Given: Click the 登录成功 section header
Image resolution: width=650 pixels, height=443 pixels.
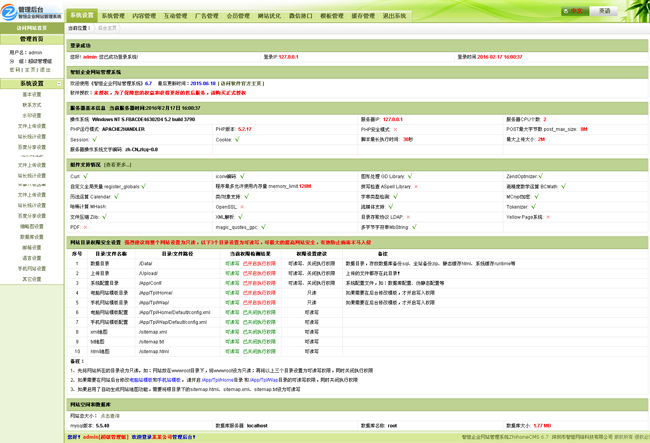Looking at the screenshot, I should coord(357,46).
